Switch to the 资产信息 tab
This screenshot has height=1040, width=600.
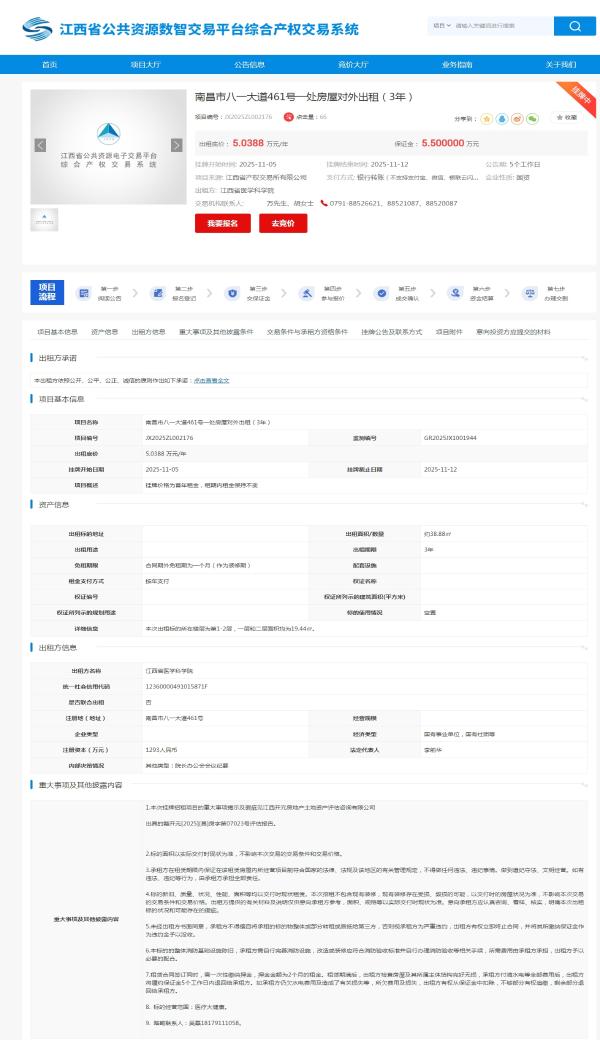104,331
